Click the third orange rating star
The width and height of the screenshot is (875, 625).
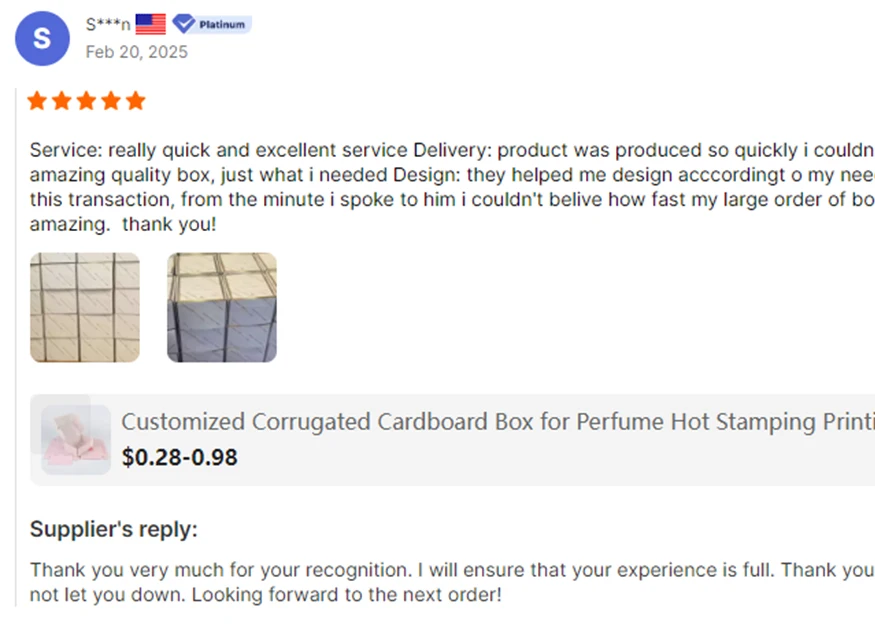(86, 101)
